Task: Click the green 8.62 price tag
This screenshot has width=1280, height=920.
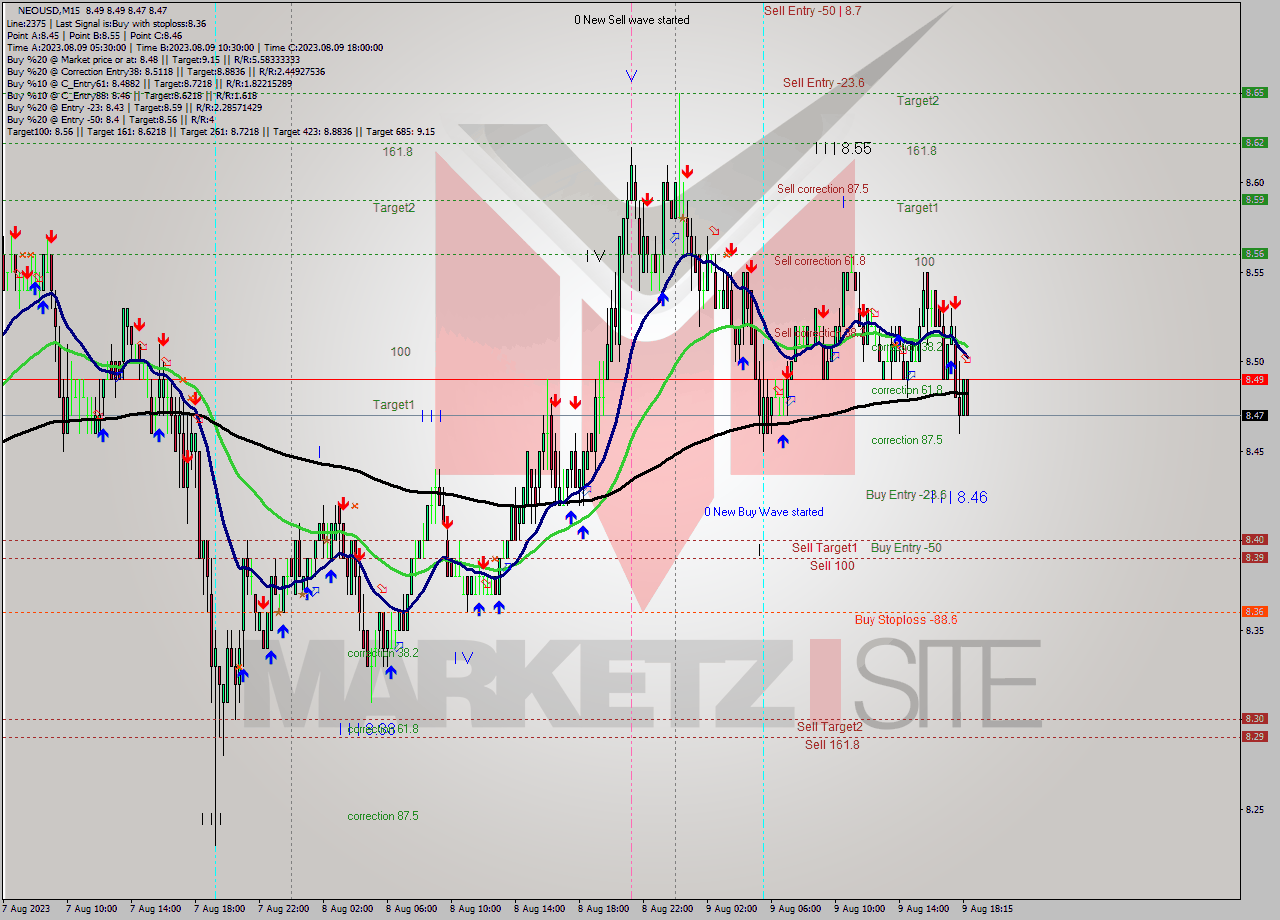Action: [x=1254, y=143]
